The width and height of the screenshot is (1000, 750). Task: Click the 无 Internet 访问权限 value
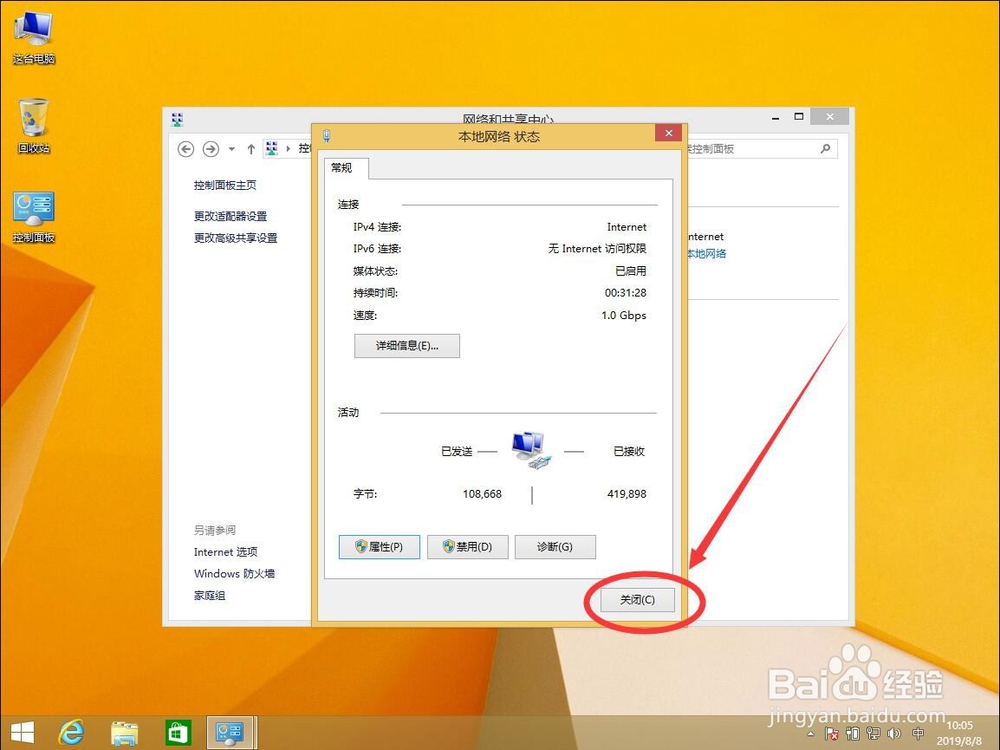597,249
